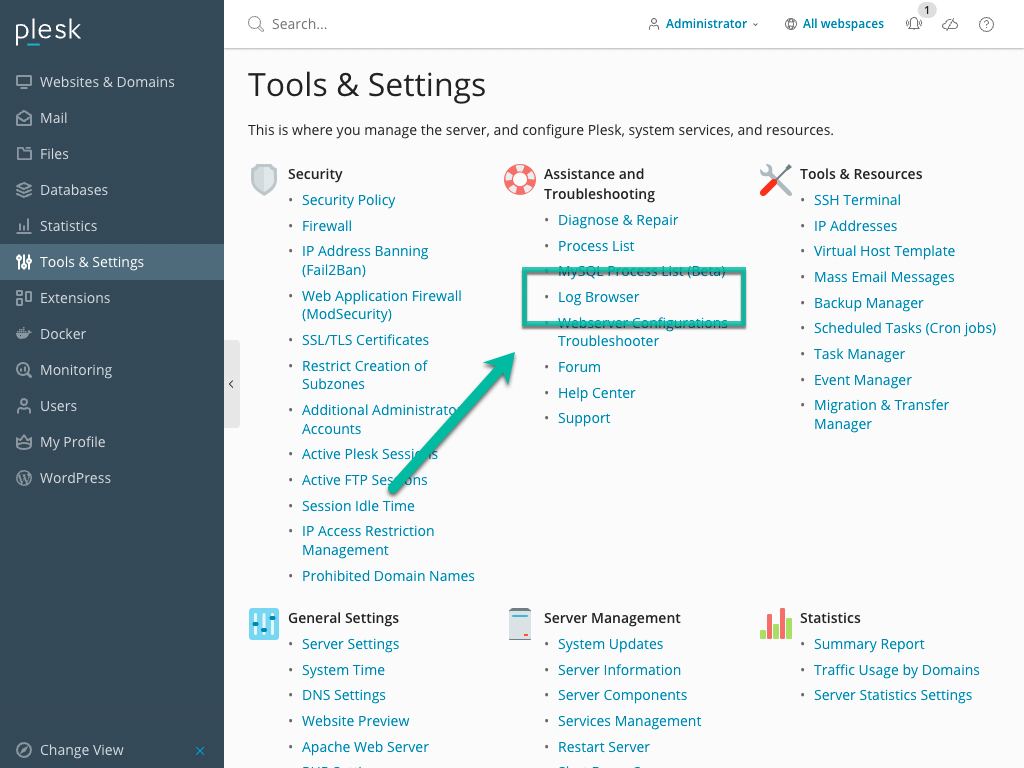Viewport: 1024px width, 768px height.
Task: Collapse the sidebar with the arrow handle
Action: [x=232, y=384]
